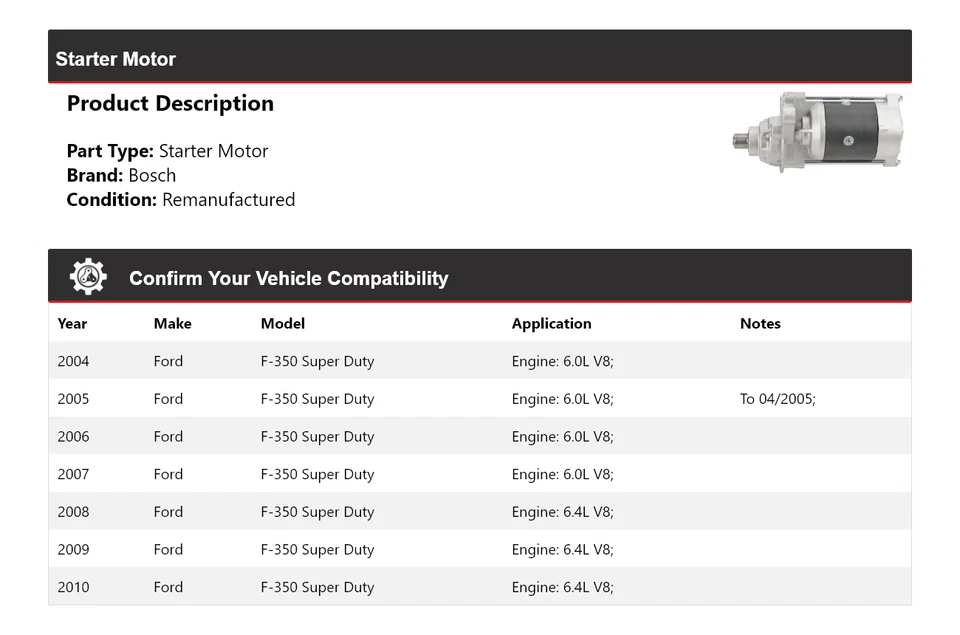Viewport: 960px width, 635px height.
Task: Click the Notes column header
Action: tap(760, 323)
